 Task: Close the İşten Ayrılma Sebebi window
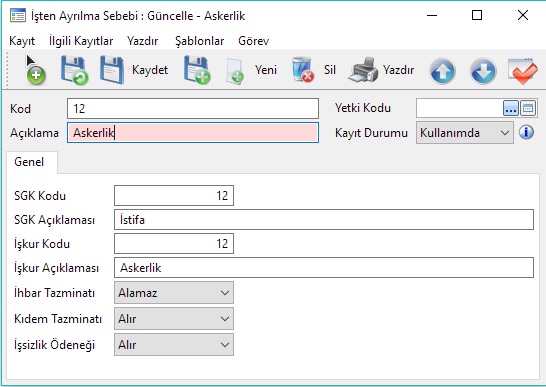(x=523, y=15)
